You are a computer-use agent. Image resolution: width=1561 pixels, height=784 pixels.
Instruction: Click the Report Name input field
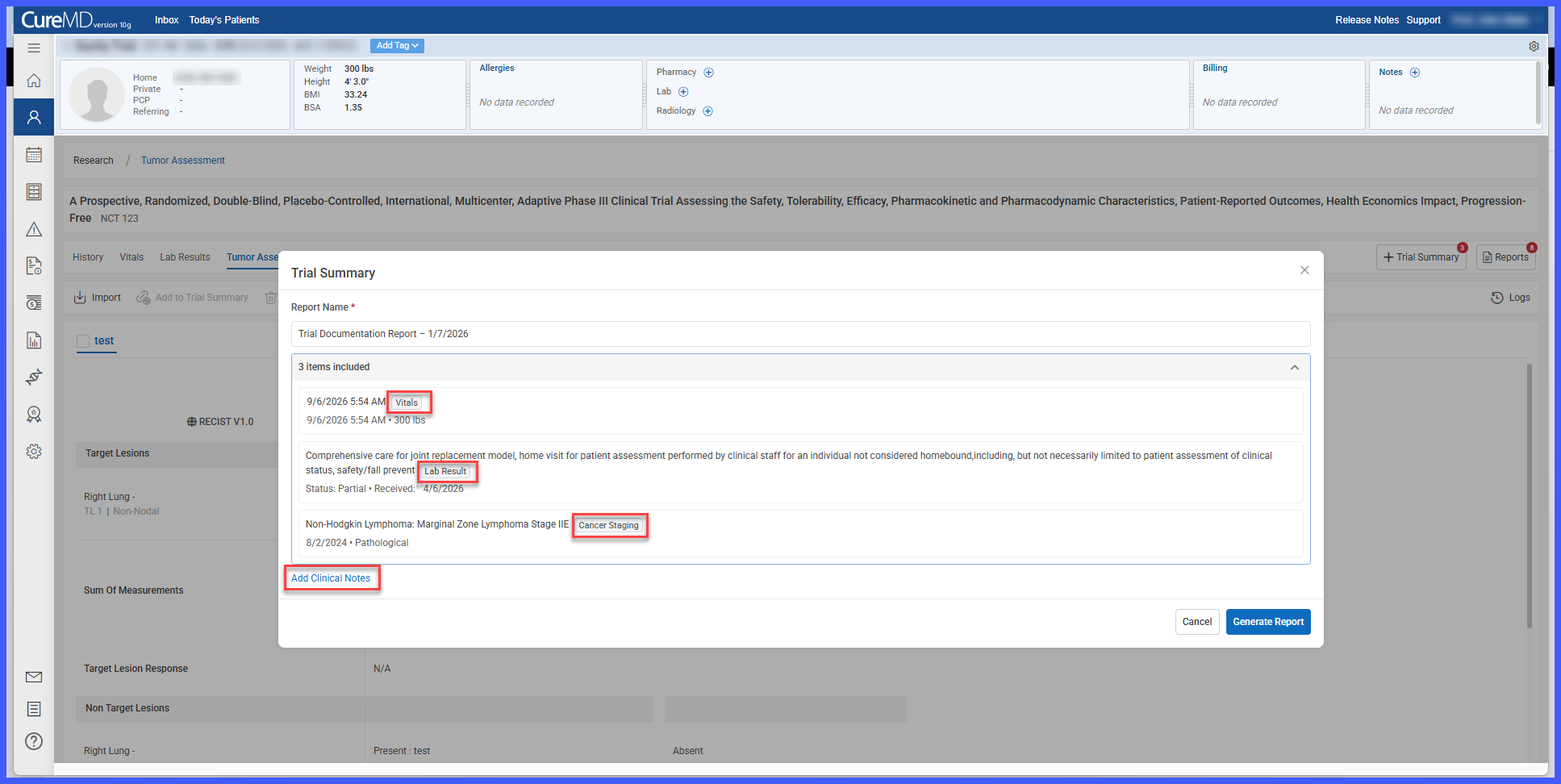[x=800, y=334]
